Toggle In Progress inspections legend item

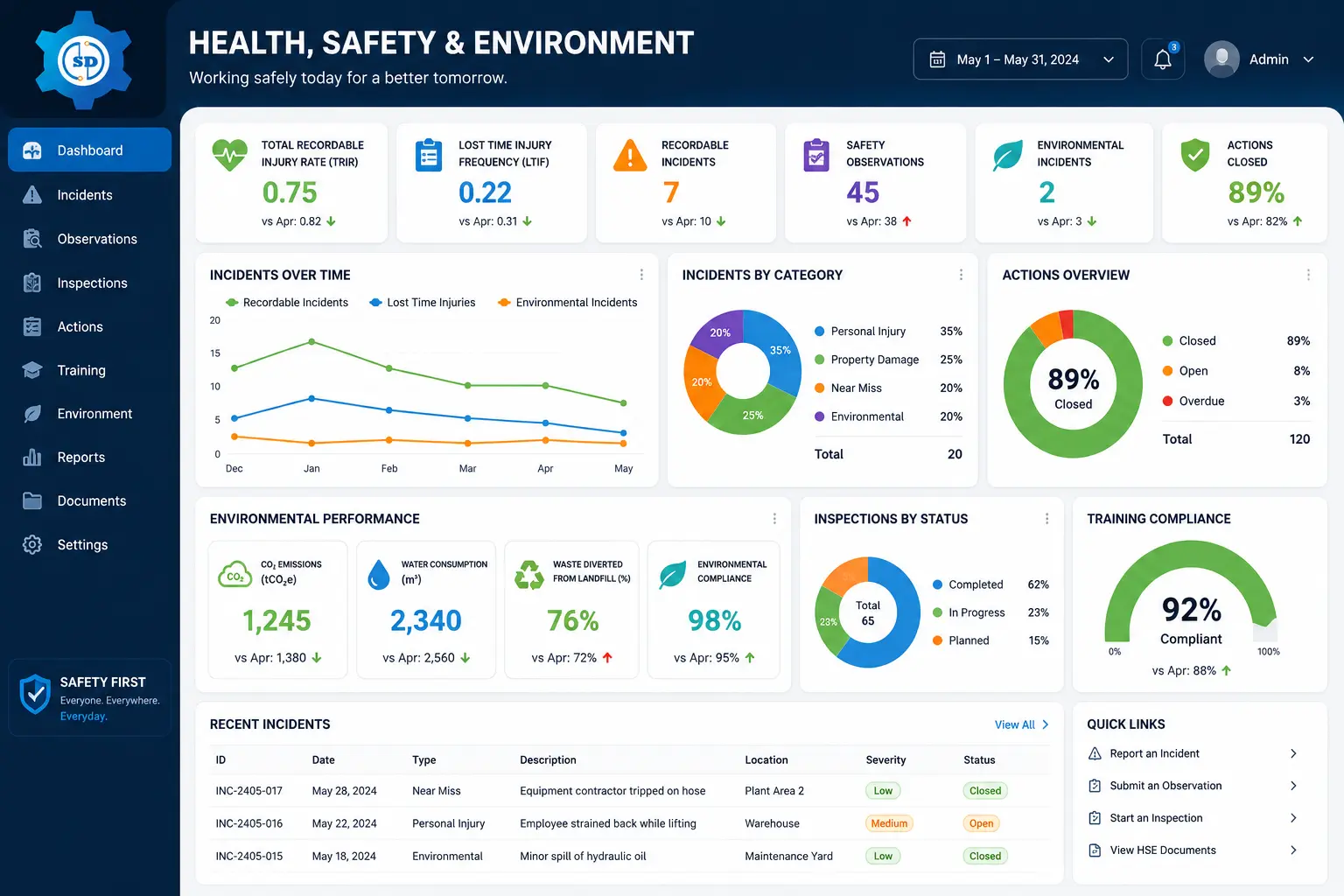(x=969, y=612)
